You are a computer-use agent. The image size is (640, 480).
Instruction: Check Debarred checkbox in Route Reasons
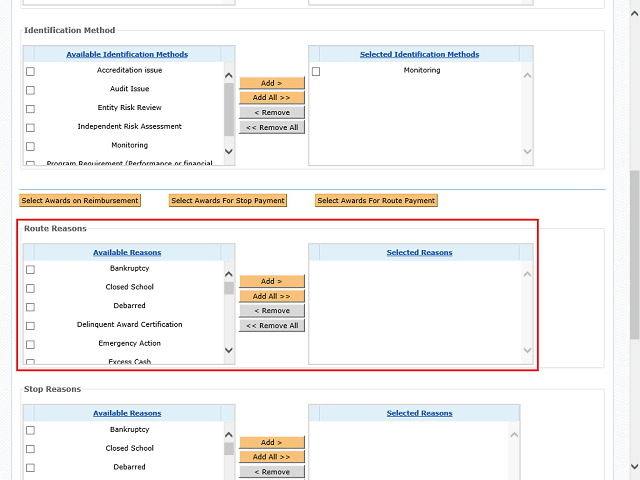[x=30, y=307]
